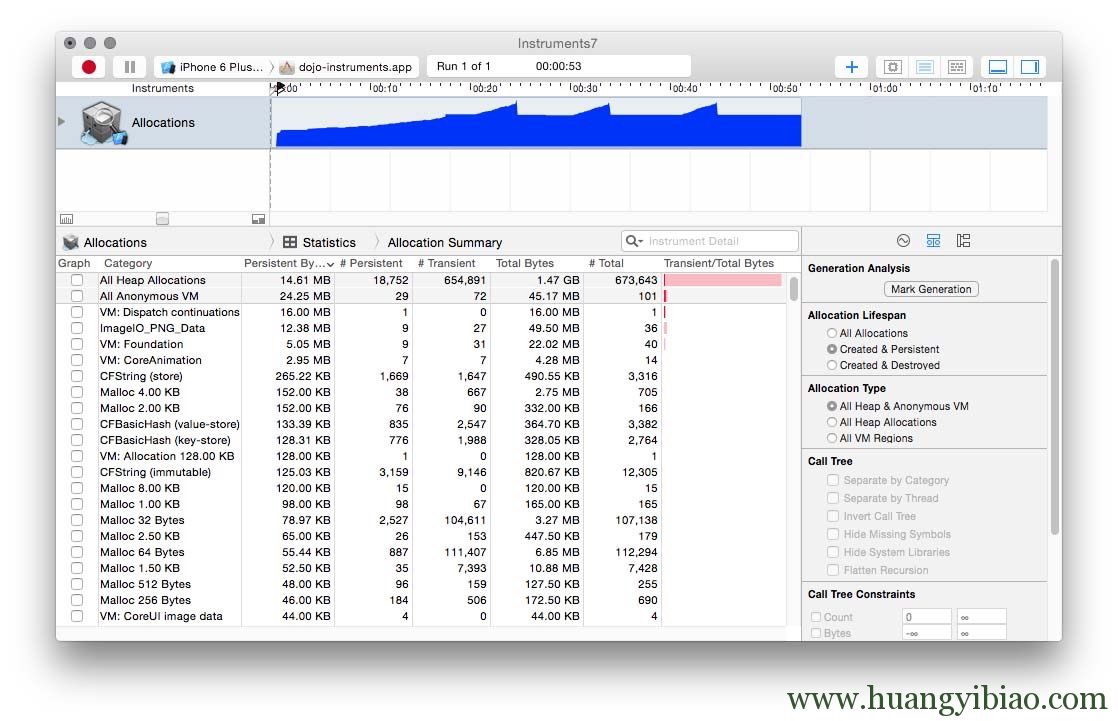Add an instrument with the plus button
1118x721 pixels.
coord(851,67)
